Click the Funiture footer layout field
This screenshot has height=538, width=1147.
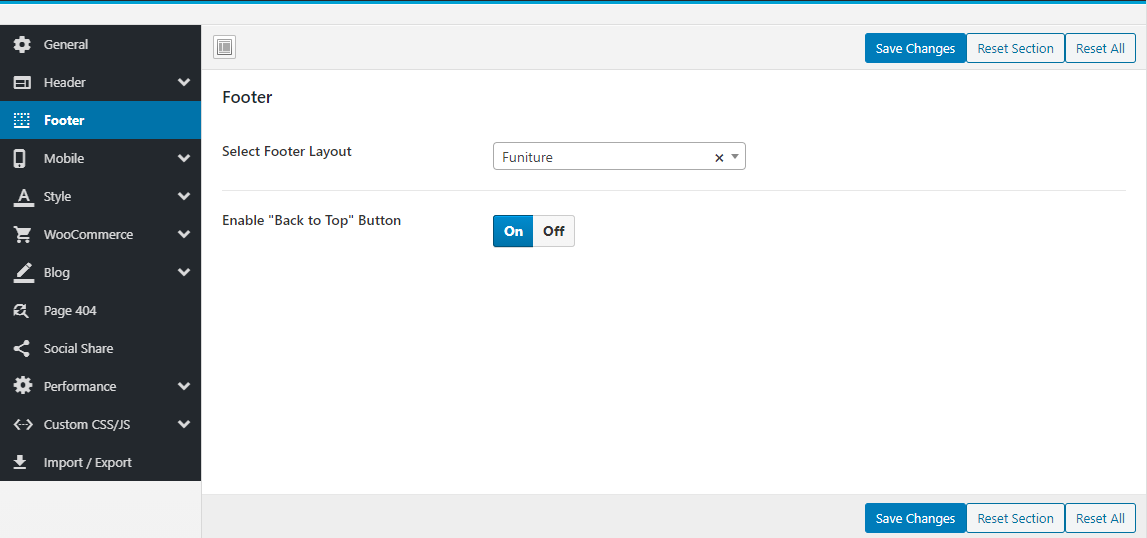pos(619,157)
